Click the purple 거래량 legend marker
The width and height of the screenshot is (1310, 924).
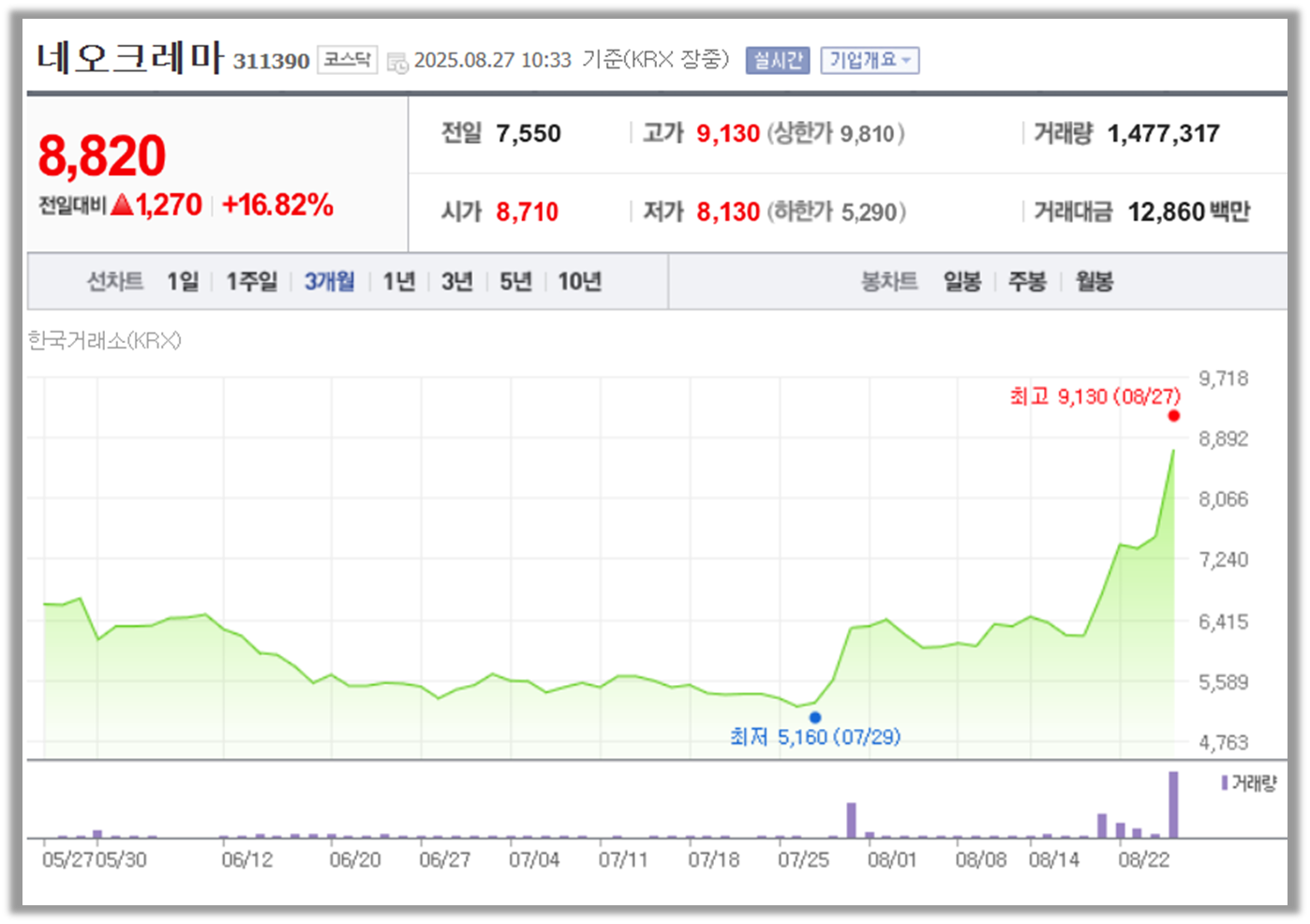[x=1225, y=782]
